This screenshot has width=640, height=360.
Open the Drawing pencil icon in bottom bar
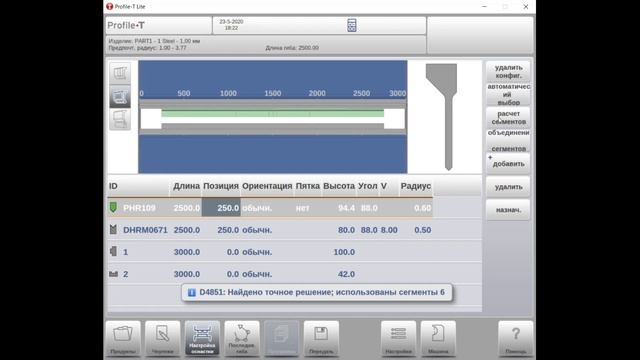162,338
